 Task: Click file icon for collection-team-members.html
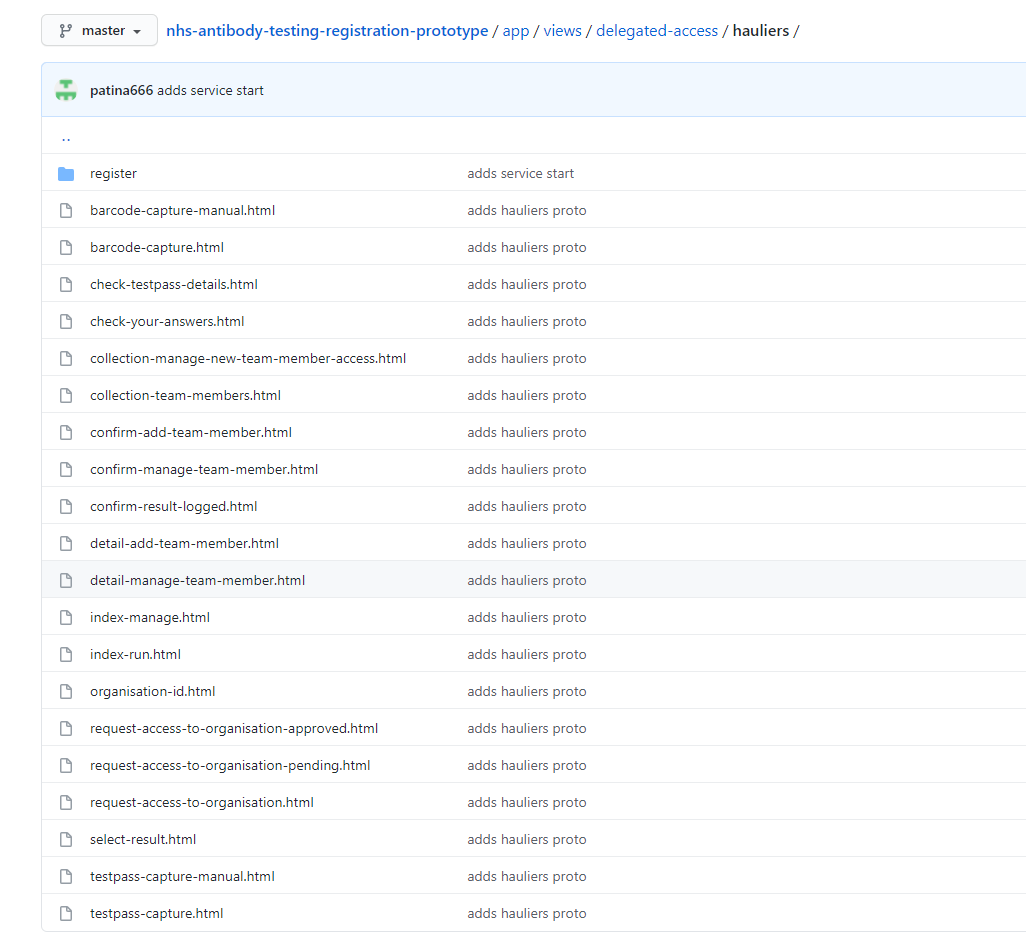pyautogui.click(x=66, y=395)
